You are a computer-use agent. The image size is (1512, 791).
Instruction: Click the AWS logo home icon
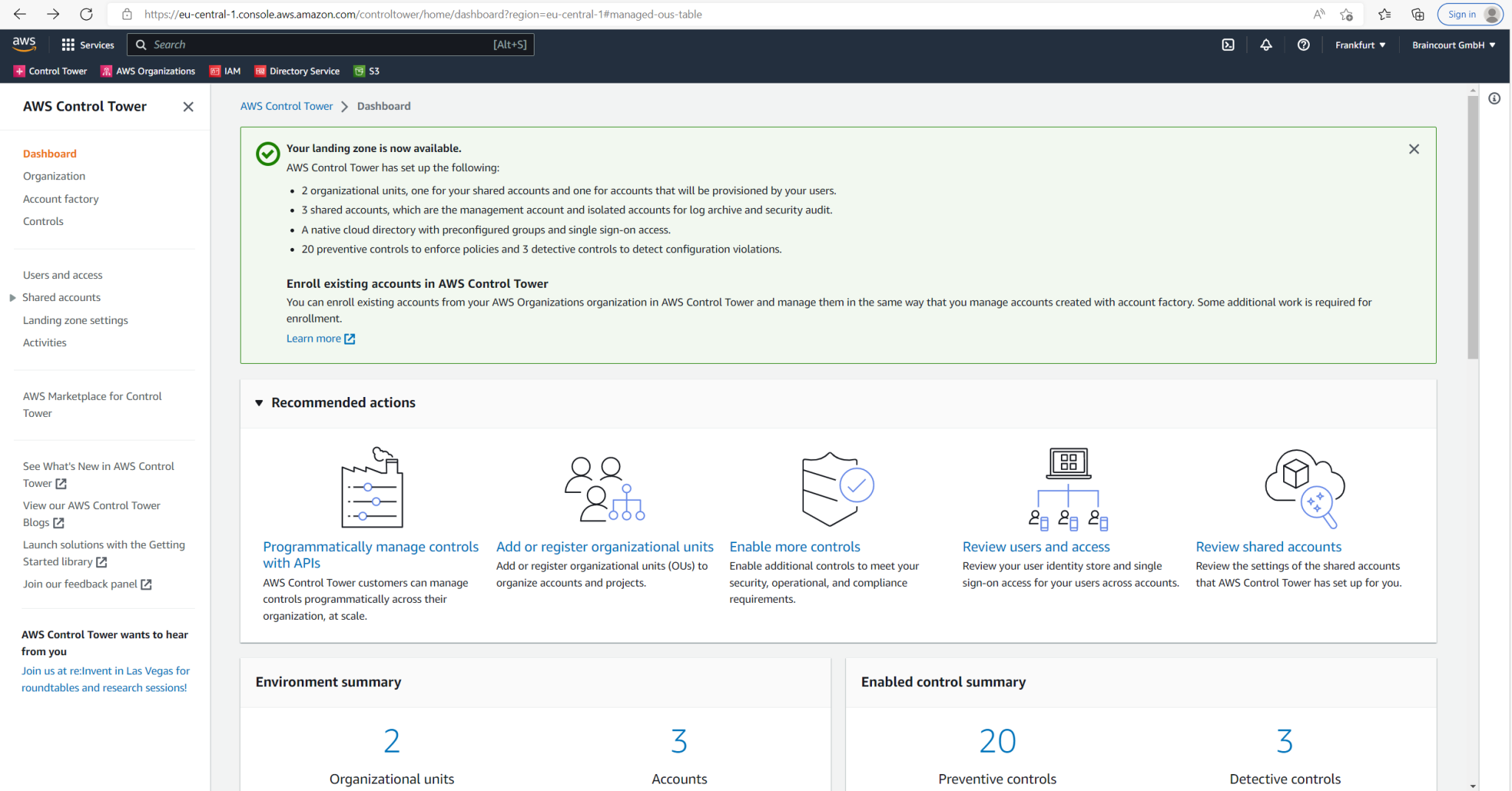(x=24, y=44)
